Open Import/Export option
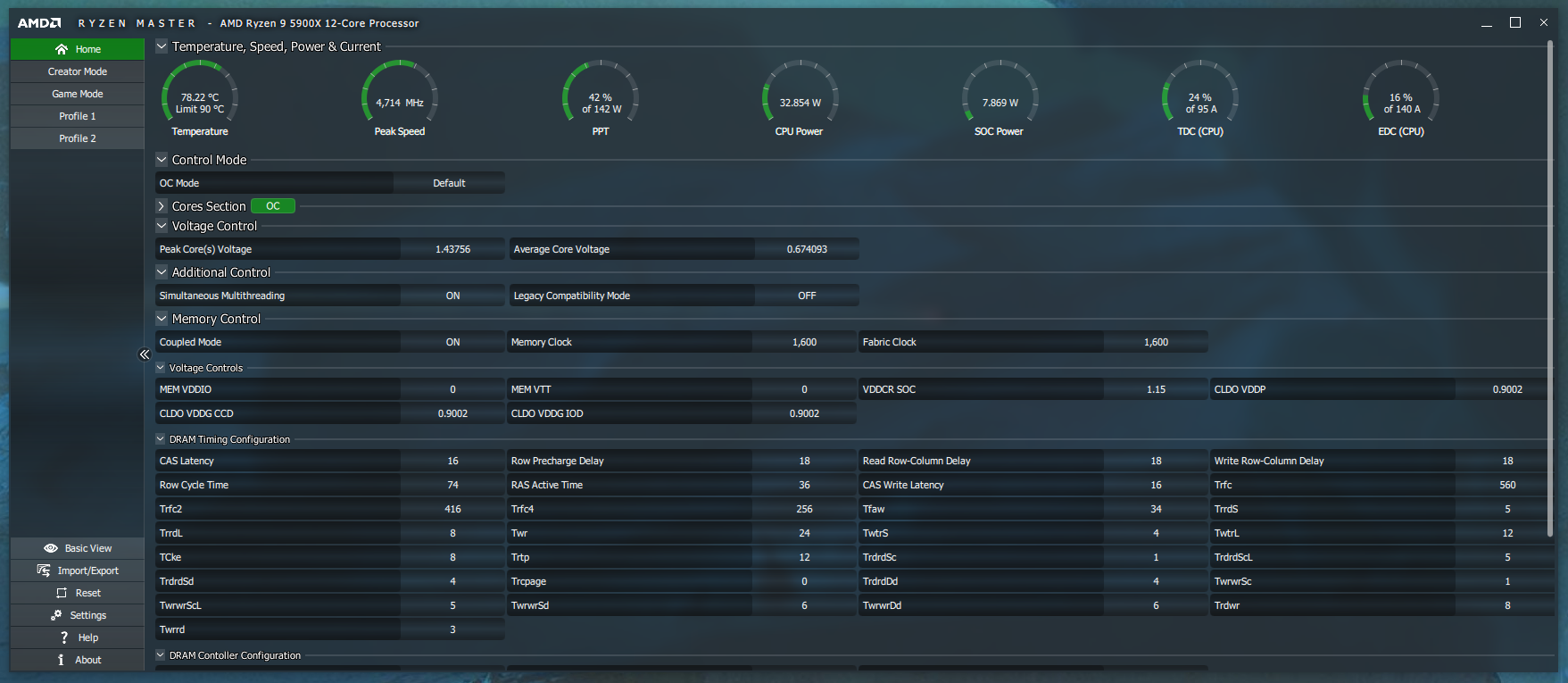The height and width of the screenshot is (683, 1568). (78, 571)
